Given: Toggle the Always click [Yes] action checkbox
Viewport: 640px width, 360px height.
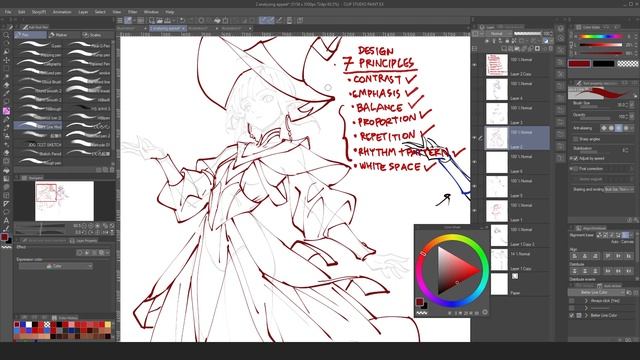Looking at the screenshot, I should (571, 301).
